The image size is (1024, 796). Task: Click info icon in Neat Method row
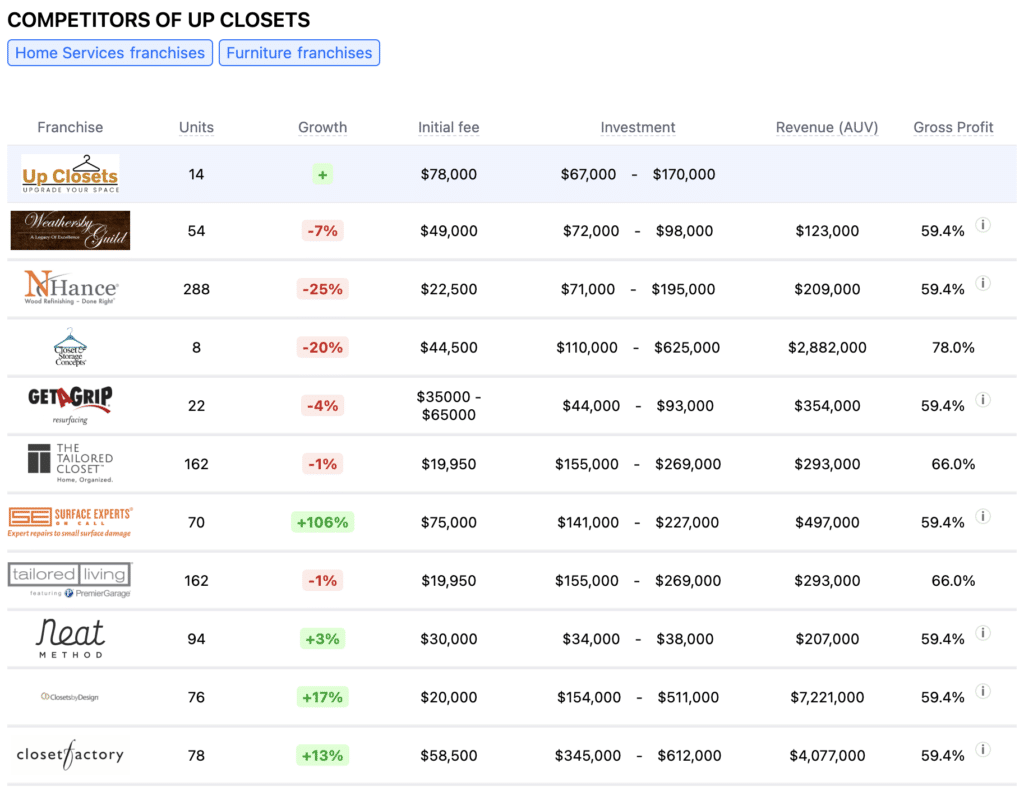click(982, 633)
